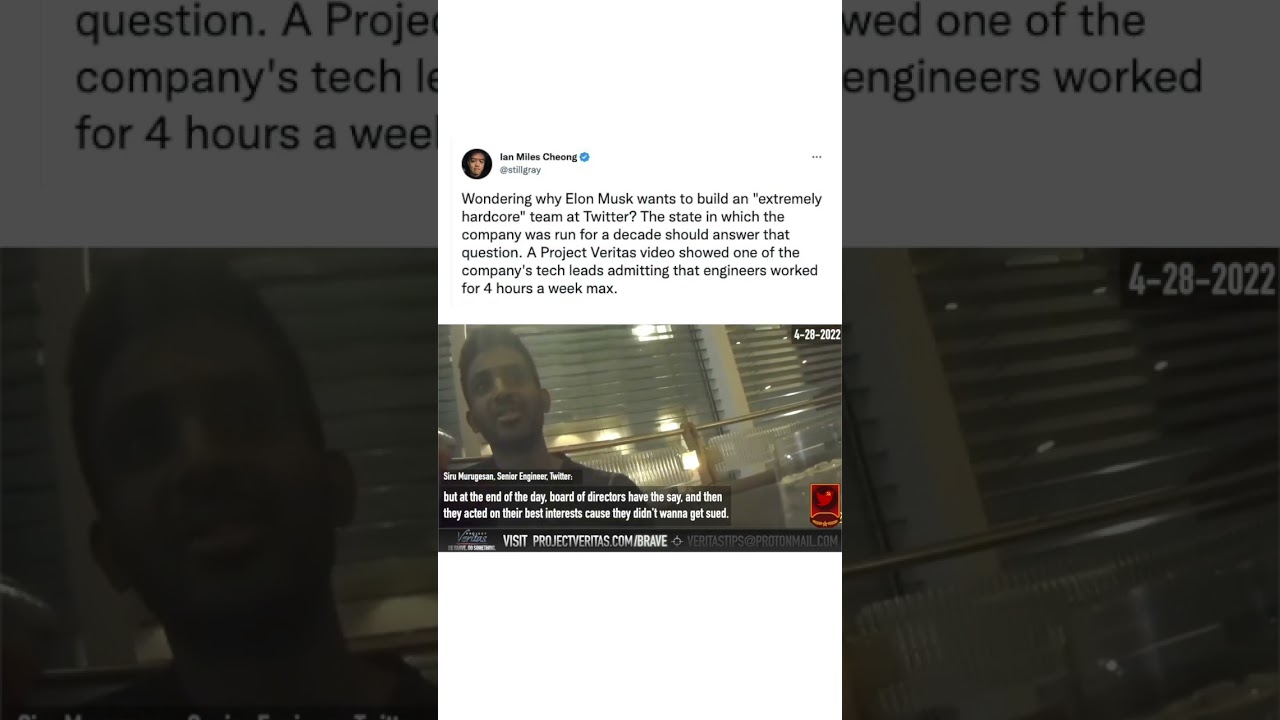Click the blue verified badge

pyautogui.click(x=585, y=157)
